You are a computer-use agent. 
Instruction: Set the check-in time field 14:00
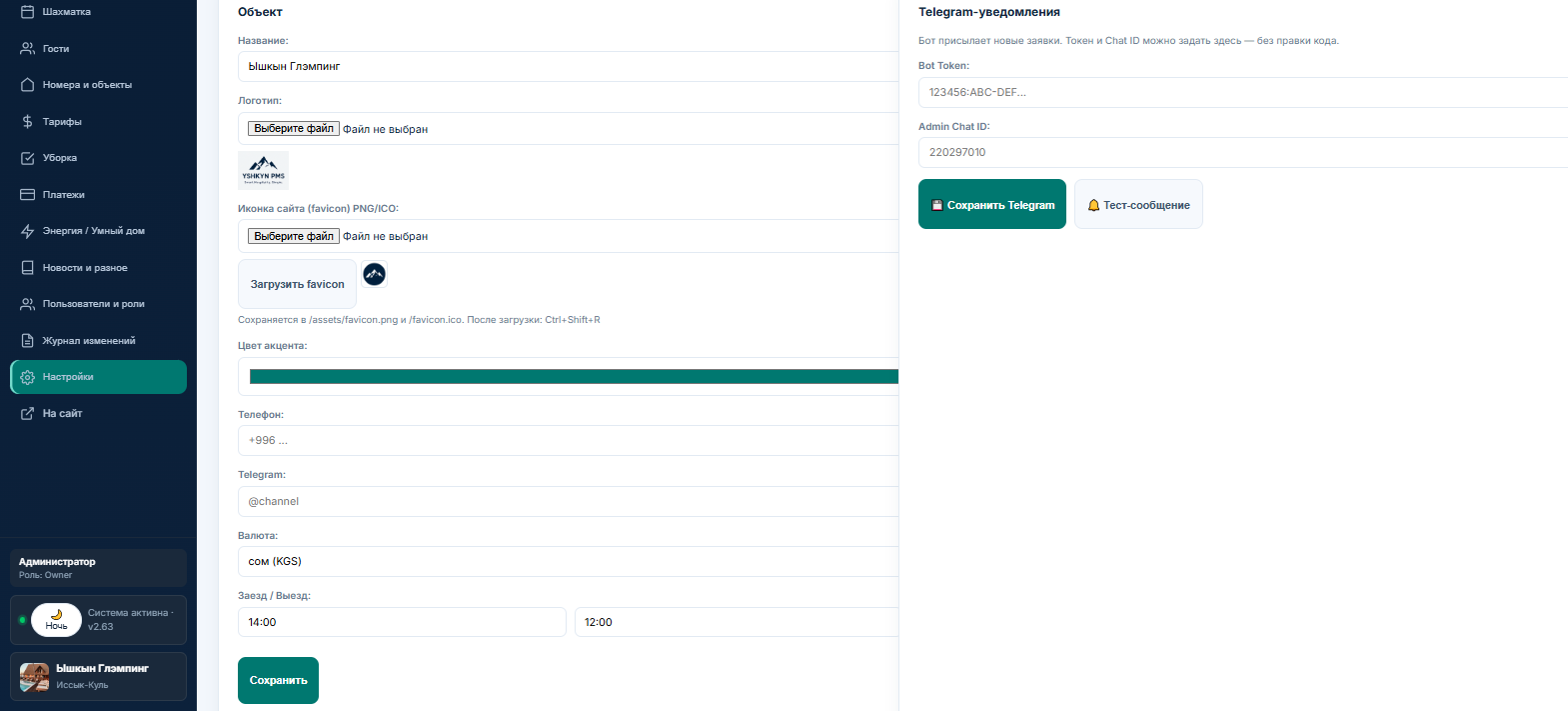[x=402, y=622]
